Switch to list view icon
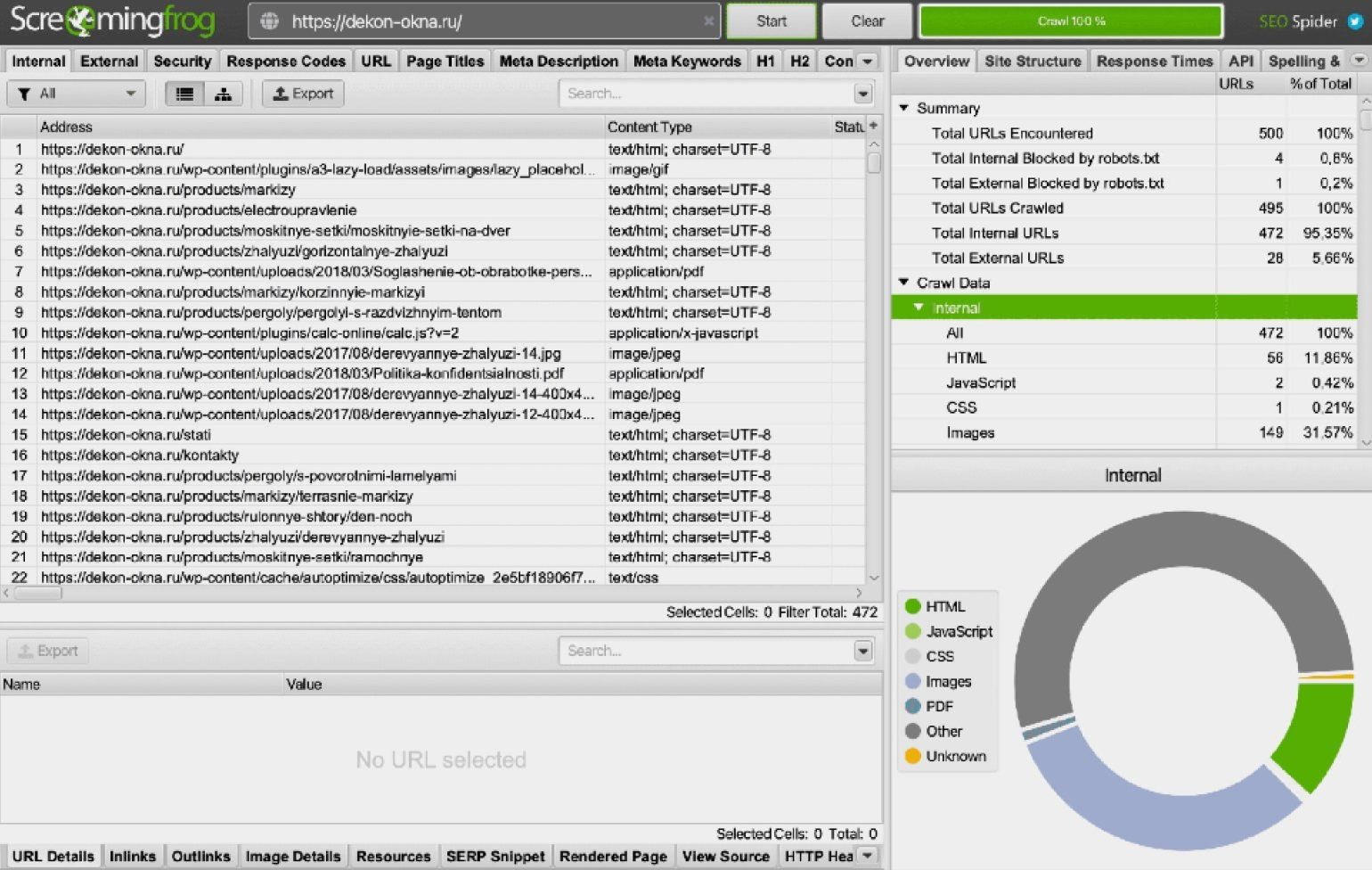The image size is (1372, 870). coord(184,94)
